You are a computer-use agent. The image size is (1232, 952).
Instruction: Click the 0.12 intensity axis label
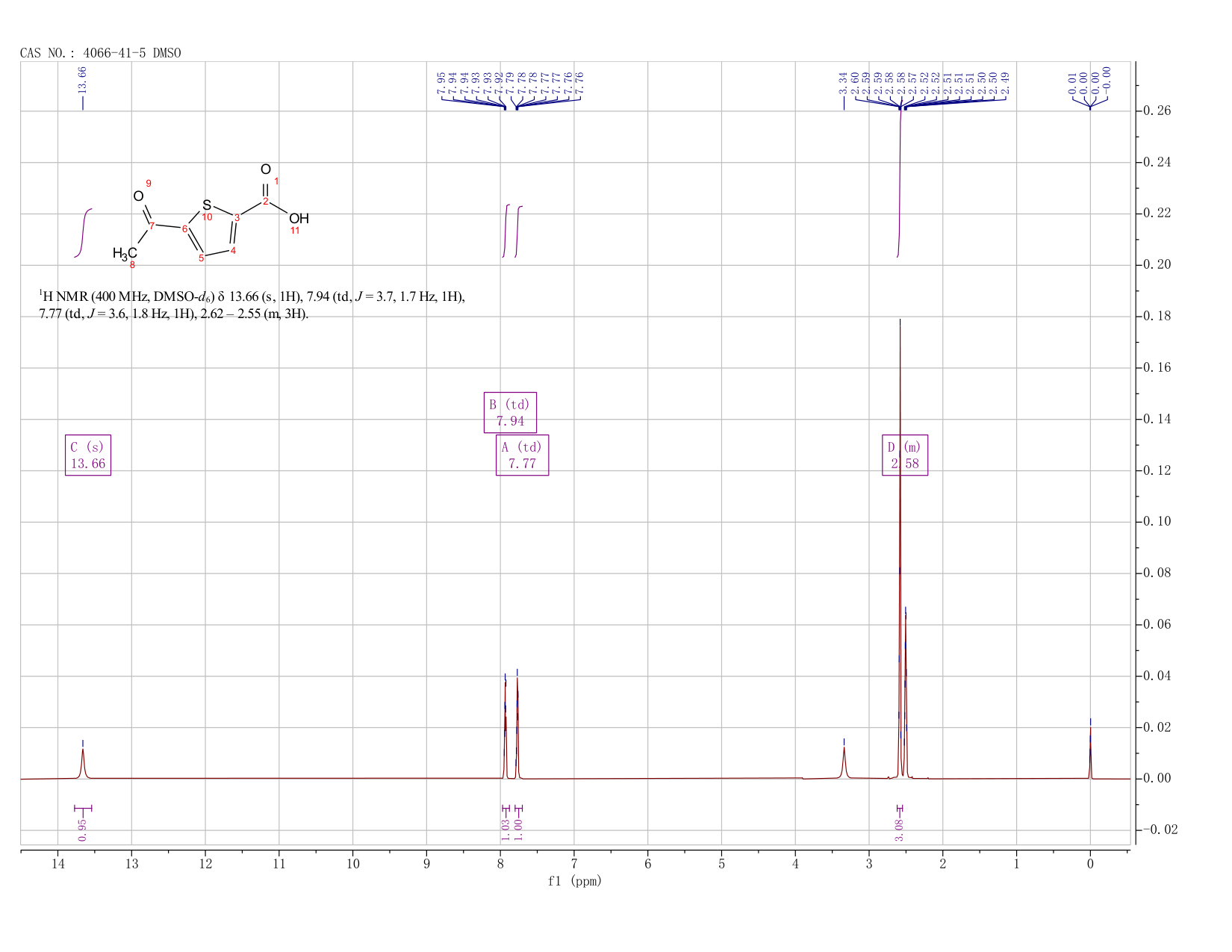[1157, 470]
